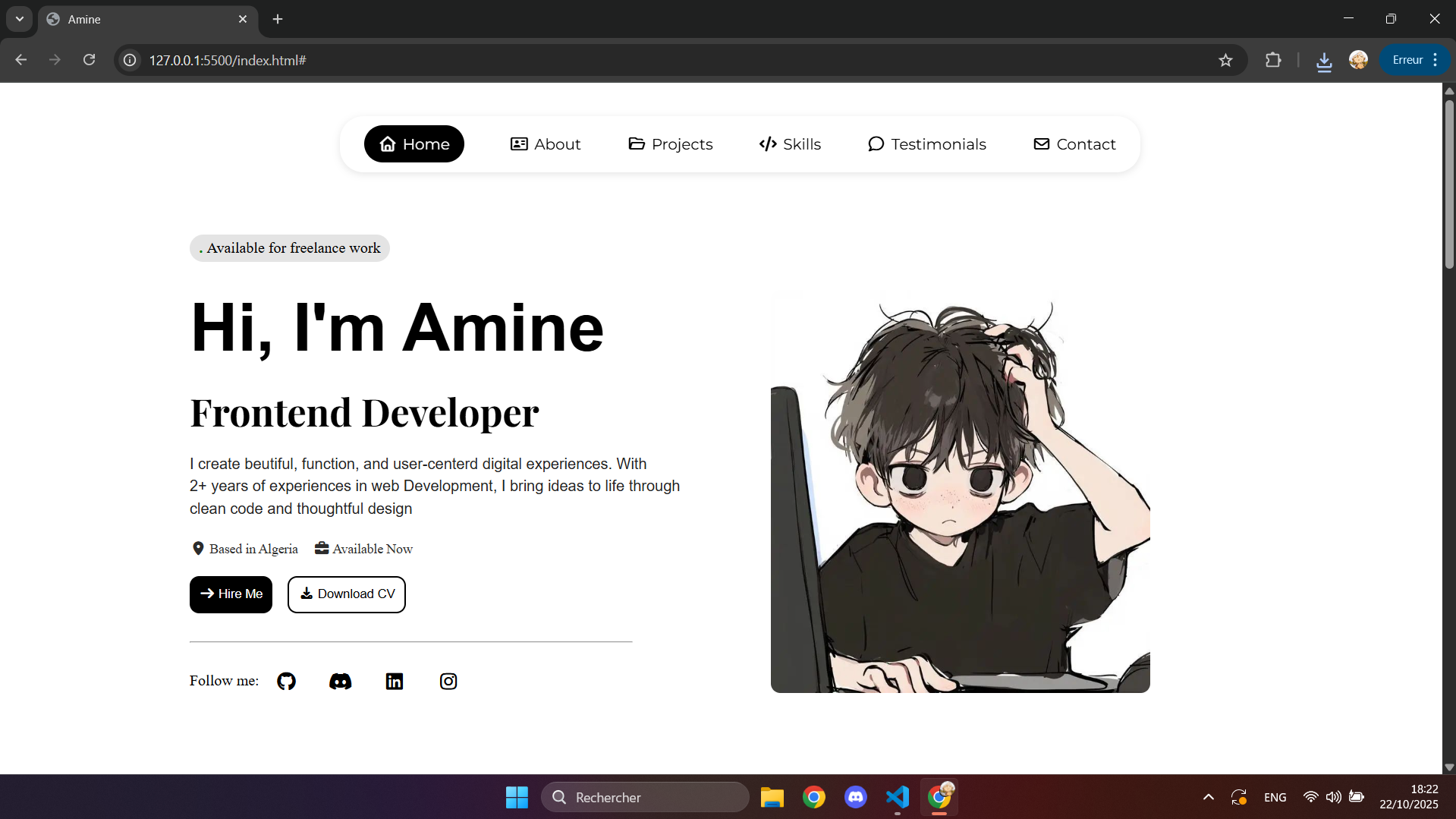
Task: Open the Chrome three-dot menu
Action: [x=1435, y=59]
